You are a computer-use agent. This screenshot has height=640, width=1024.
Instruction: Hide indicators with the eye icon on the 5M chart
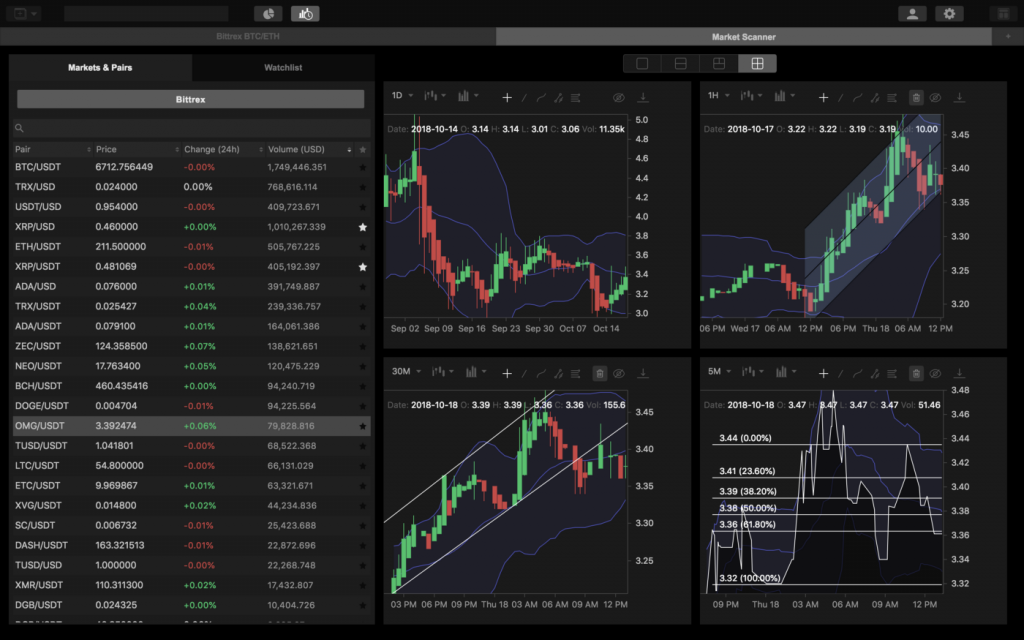tap(936, 372)
